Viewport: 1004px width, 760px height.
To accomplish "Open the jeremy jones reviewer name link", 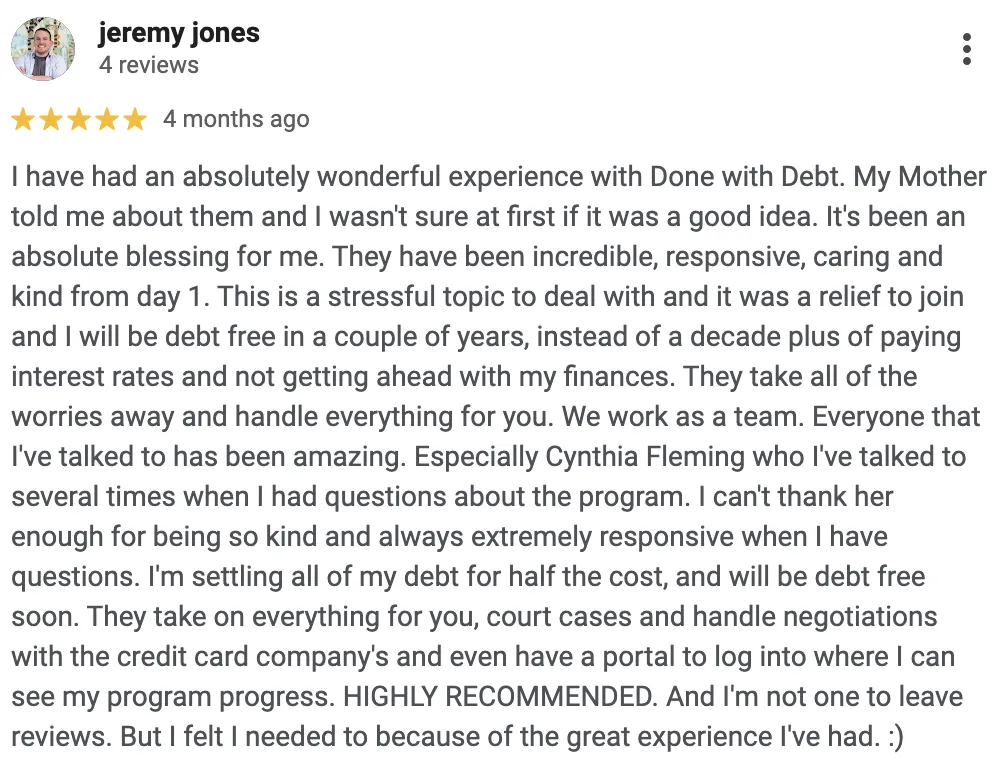I will pos(179,33).
